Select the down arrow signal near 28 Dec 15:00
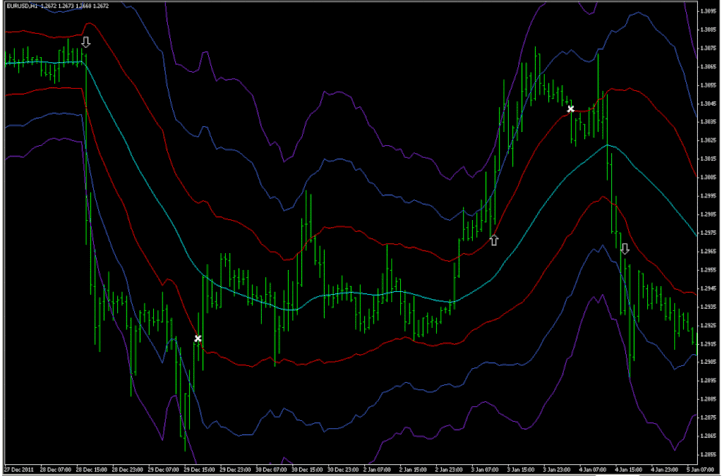Viewport: 722px width, 476px height. (86, 42)
